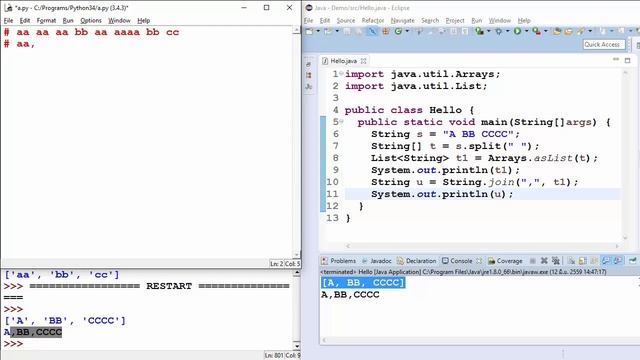The width and height of the screenshot is (640, 360).
Task: Click the IDLE editor scrollbar up arrow
Action: point(297,31)
